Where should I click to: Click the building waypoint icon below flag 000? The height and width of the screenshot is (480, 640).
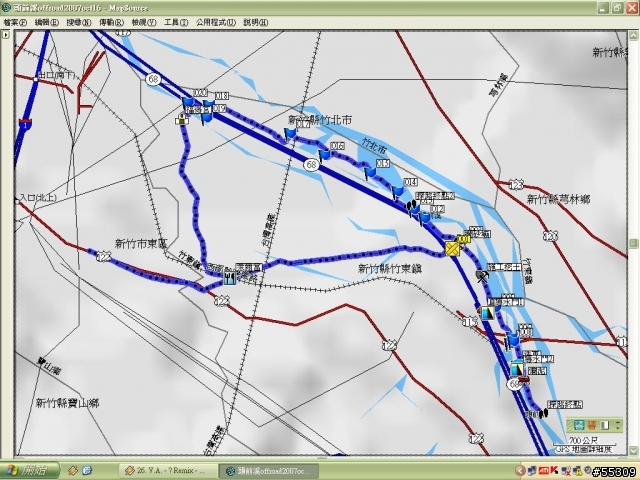(182, 120)
